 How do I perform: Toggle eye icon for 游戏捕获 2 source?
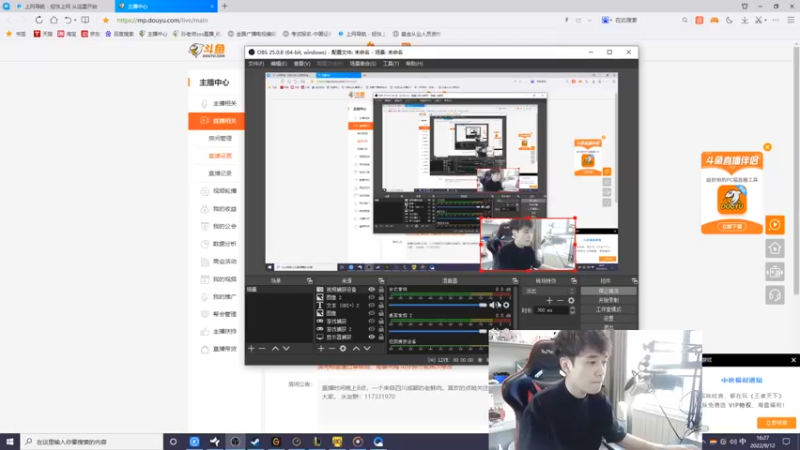click(x=371, y=329)
